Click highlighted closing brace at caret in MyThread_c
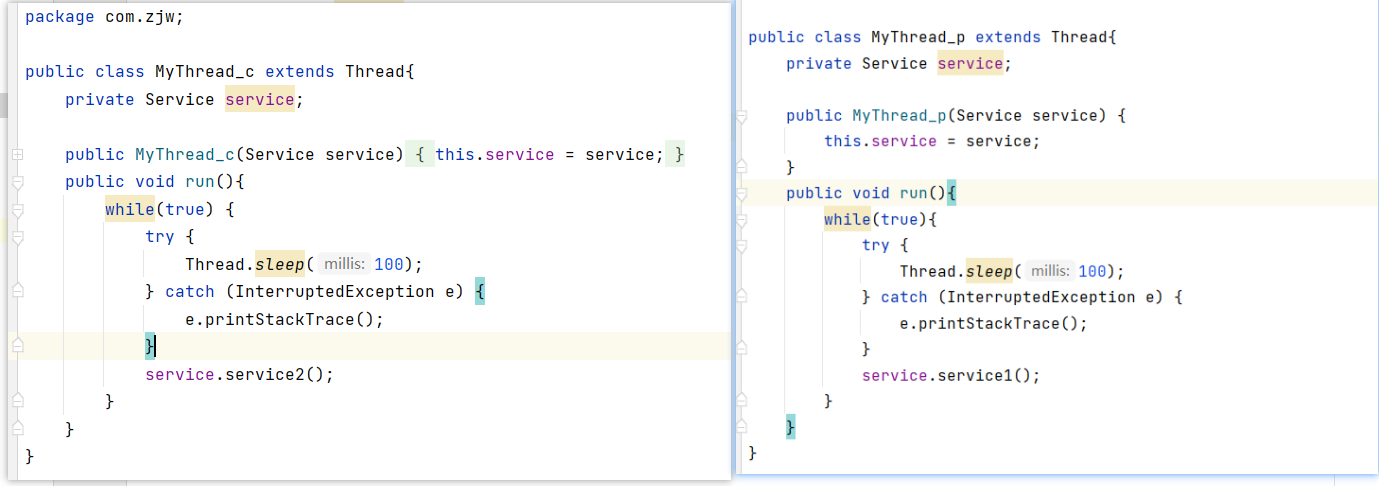Viewport: 1379px width, 486px height. point(150,346)
